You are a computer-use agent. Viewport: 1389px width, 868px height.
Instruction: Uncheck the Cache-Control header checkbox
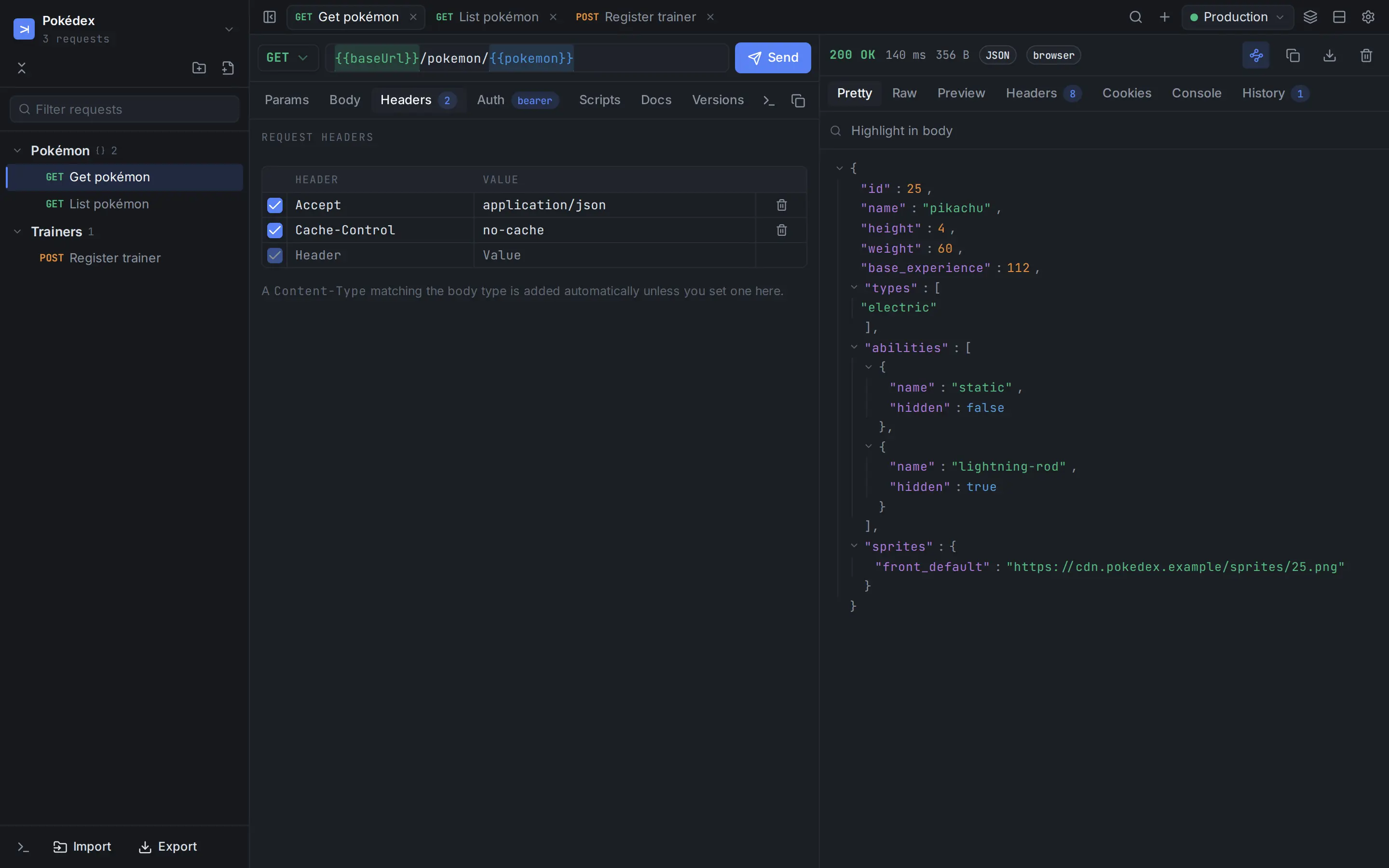pos(275,230)
